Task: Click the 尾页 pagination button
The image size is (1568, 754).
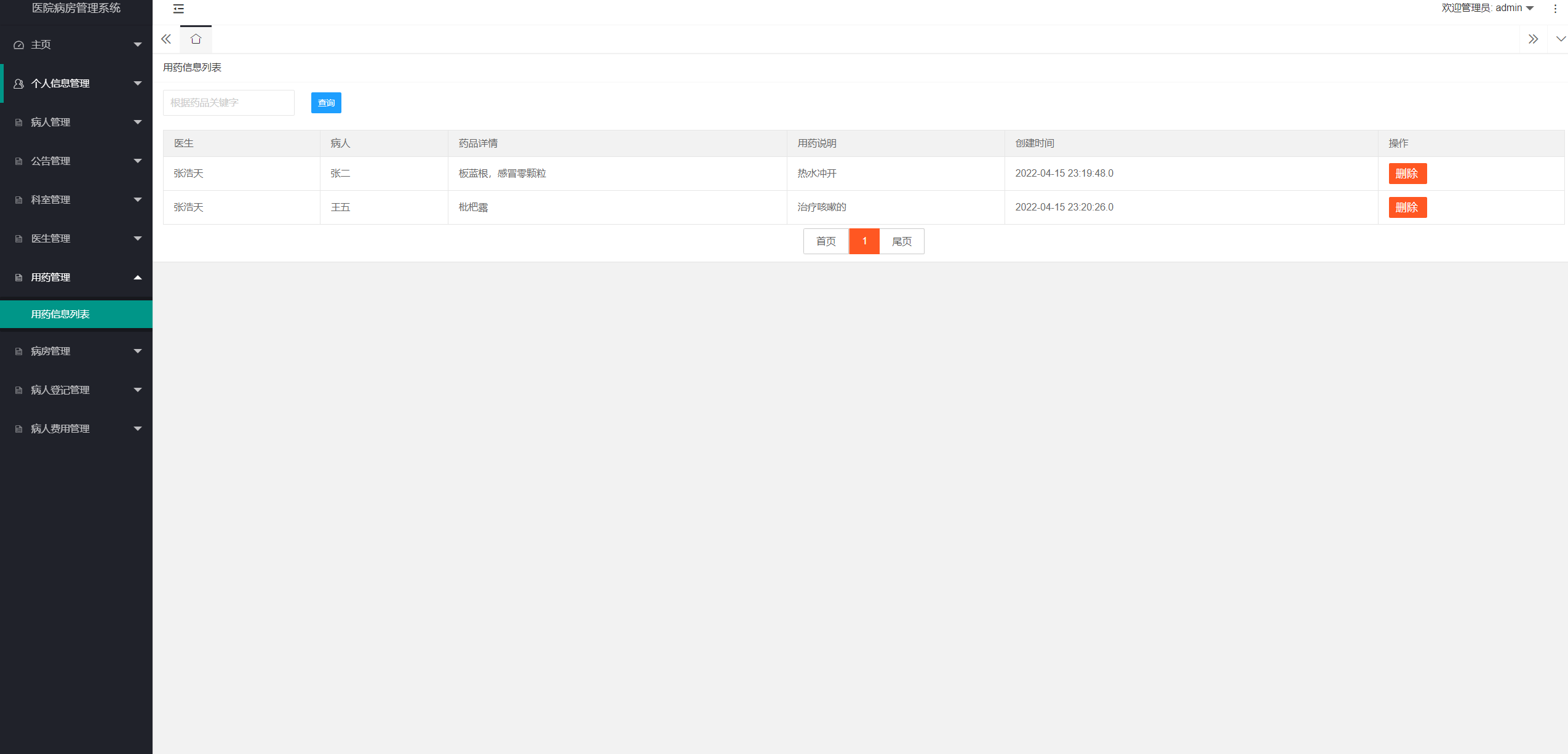Action: [901, 241]
